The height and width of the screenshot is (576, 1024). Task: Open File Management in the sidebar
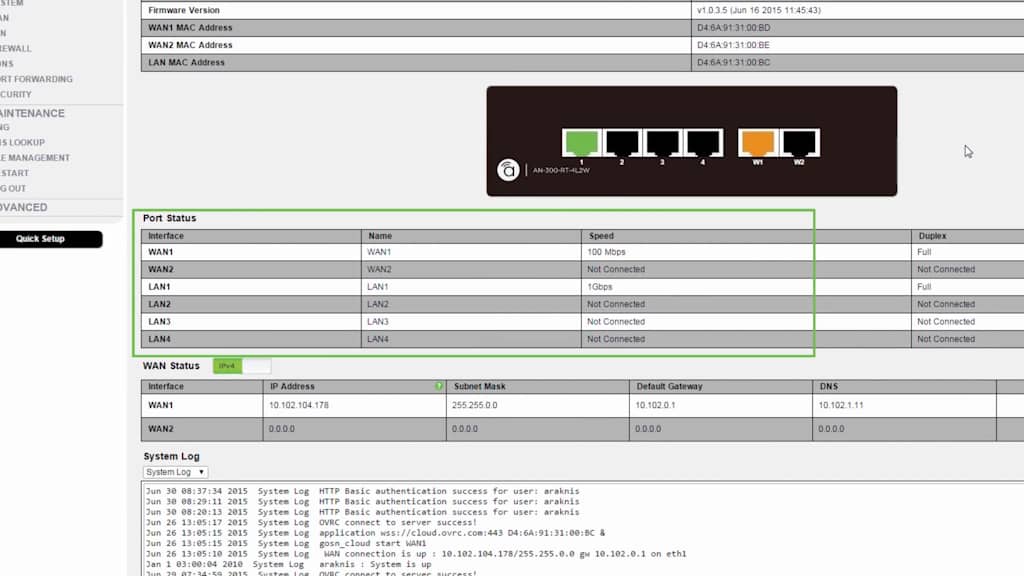point(35,158)
